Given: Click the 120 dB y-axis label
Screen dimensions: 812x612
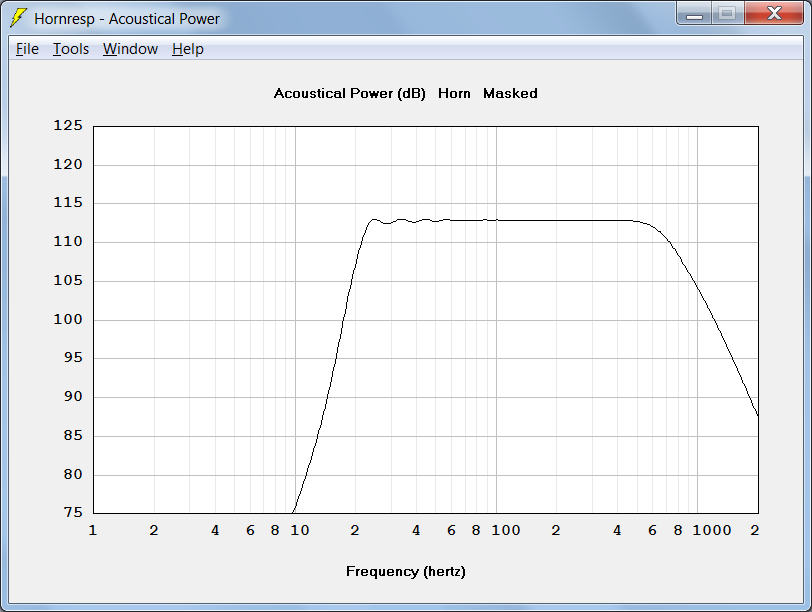Looking at the screenshot, I should 68,165.
